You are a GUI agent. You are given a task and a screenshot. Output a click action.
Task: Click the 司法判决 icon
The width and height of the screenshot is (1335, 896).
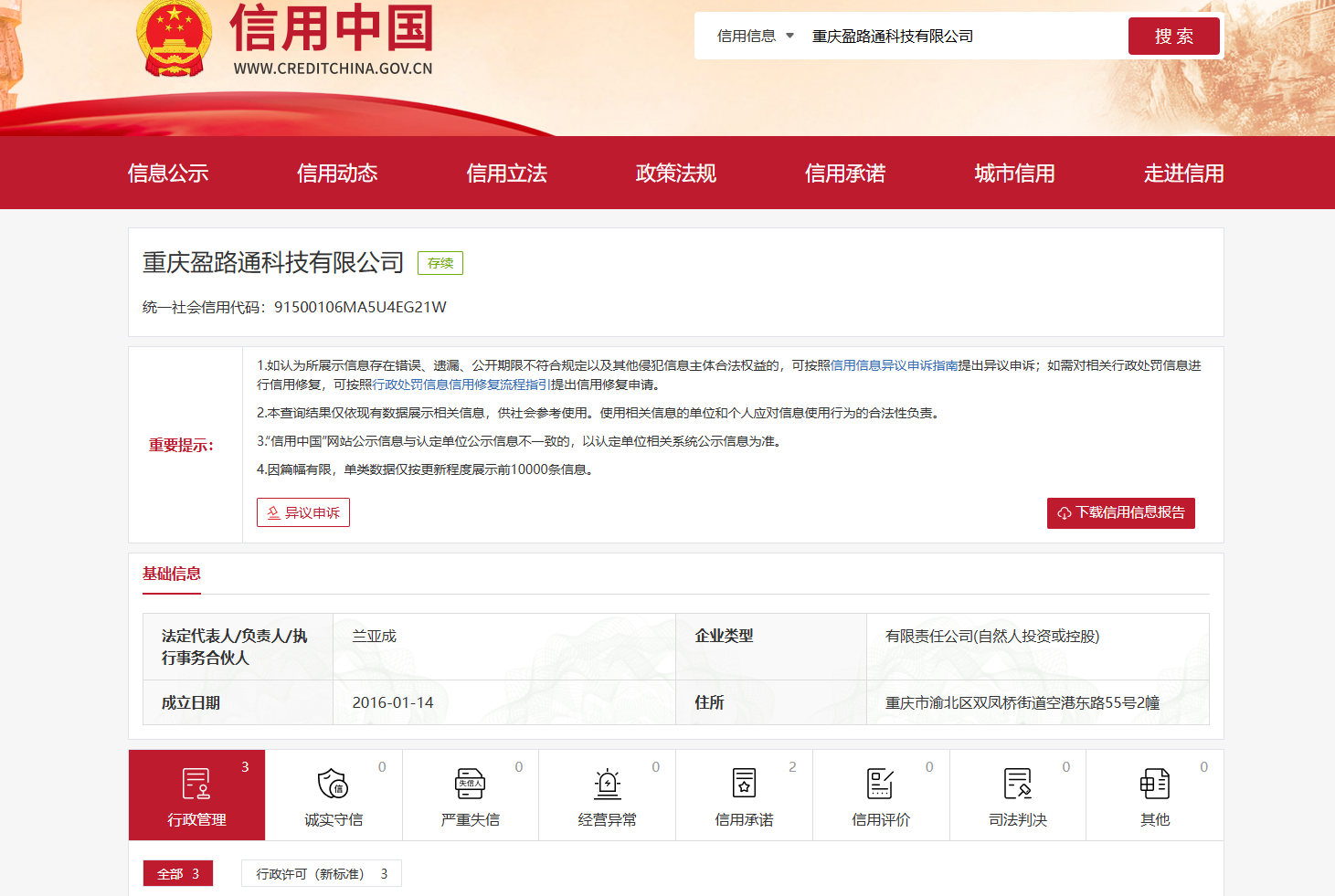(1017, 784)
